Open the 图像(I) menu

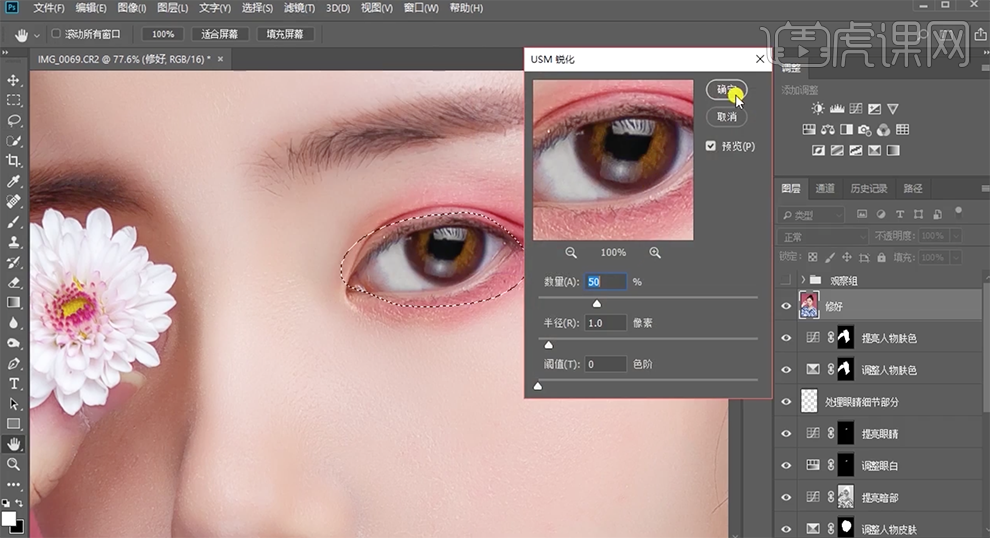(131, 8)
